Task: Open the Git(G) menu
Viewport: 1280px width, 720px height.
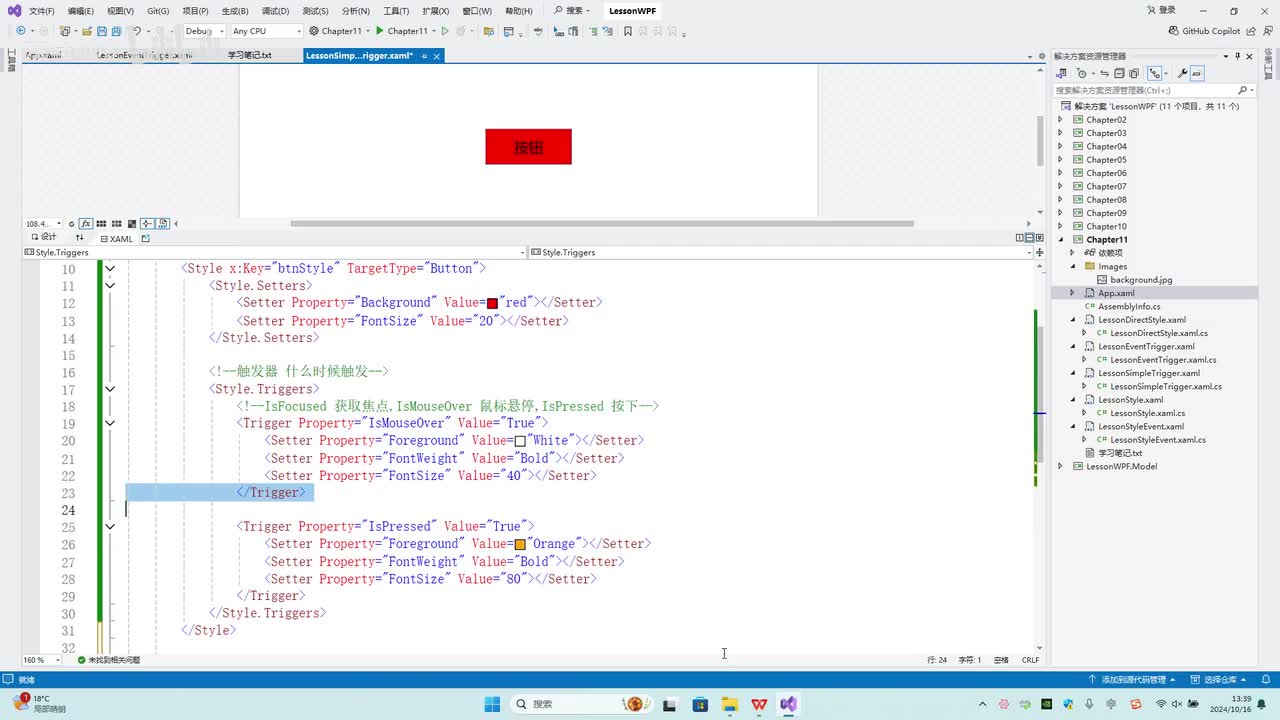Action: (x=158, y=11)
